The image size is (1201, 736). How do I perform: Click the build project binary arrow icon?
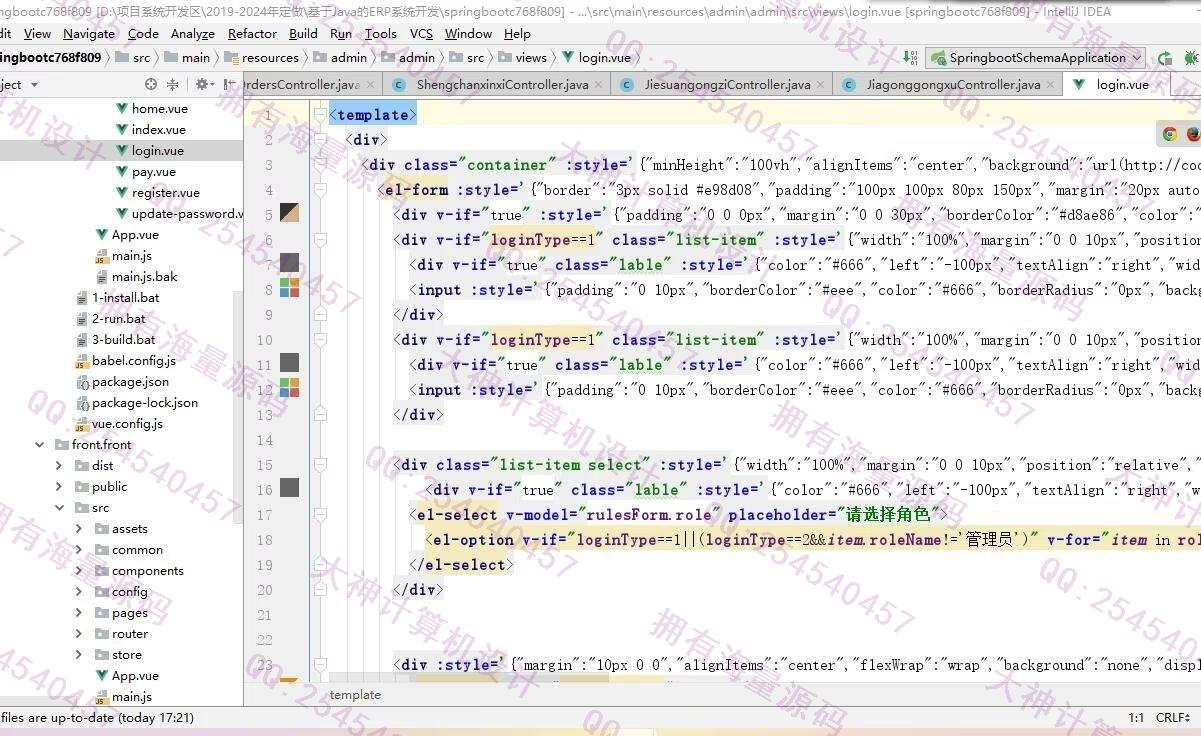click(910, 58)
